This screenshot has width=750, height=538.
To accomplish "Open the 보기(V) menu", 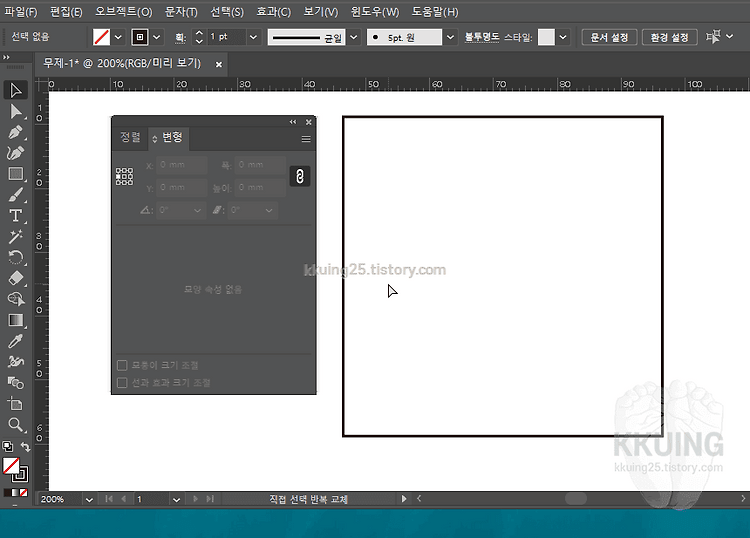I will (x=320, y=11).
